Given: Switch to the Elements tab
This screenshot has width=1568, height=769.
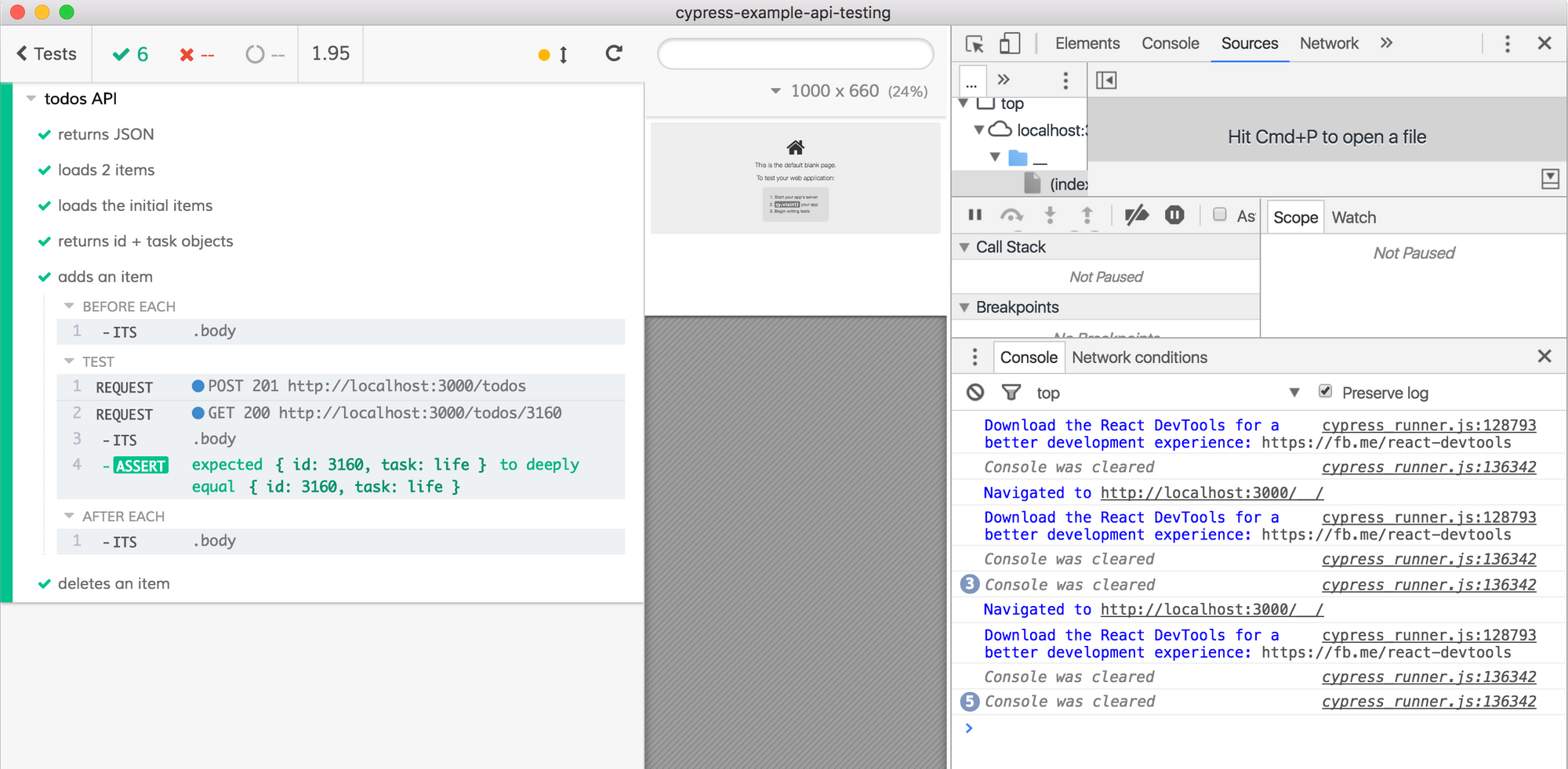Looking at the screenshot, I should tap(1087, 43).
